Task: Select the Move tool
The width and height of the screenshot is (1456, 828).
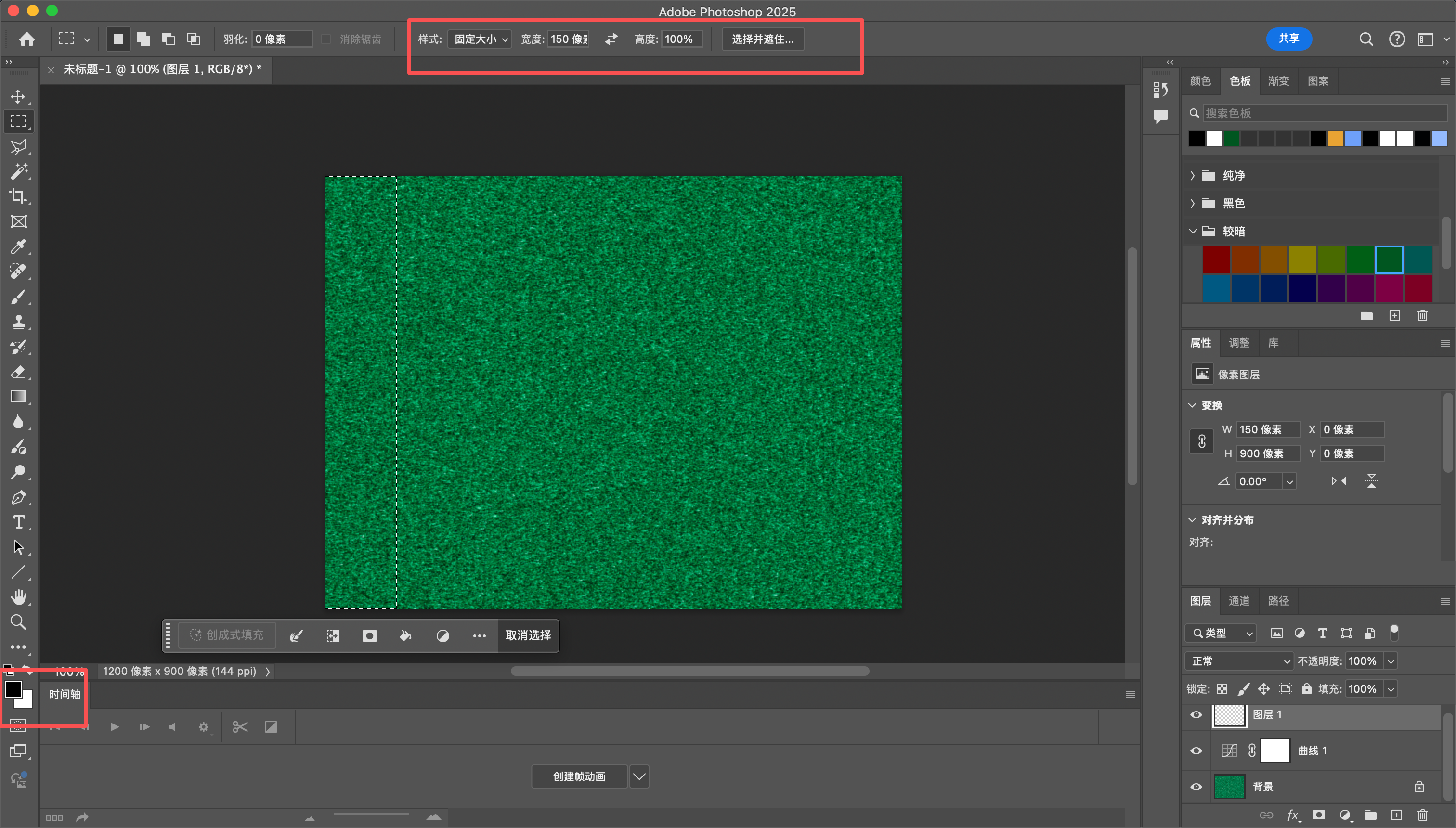Action: 18,96
